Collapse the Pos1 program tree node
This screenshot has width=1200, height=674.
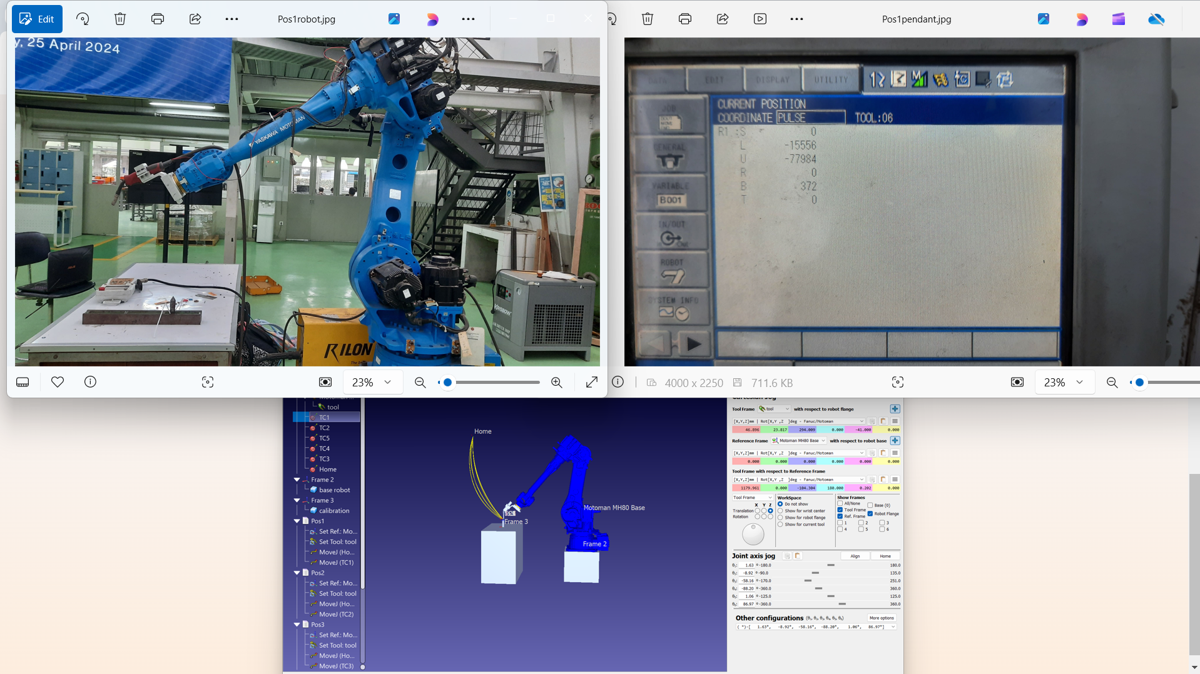tap(297, 521)
